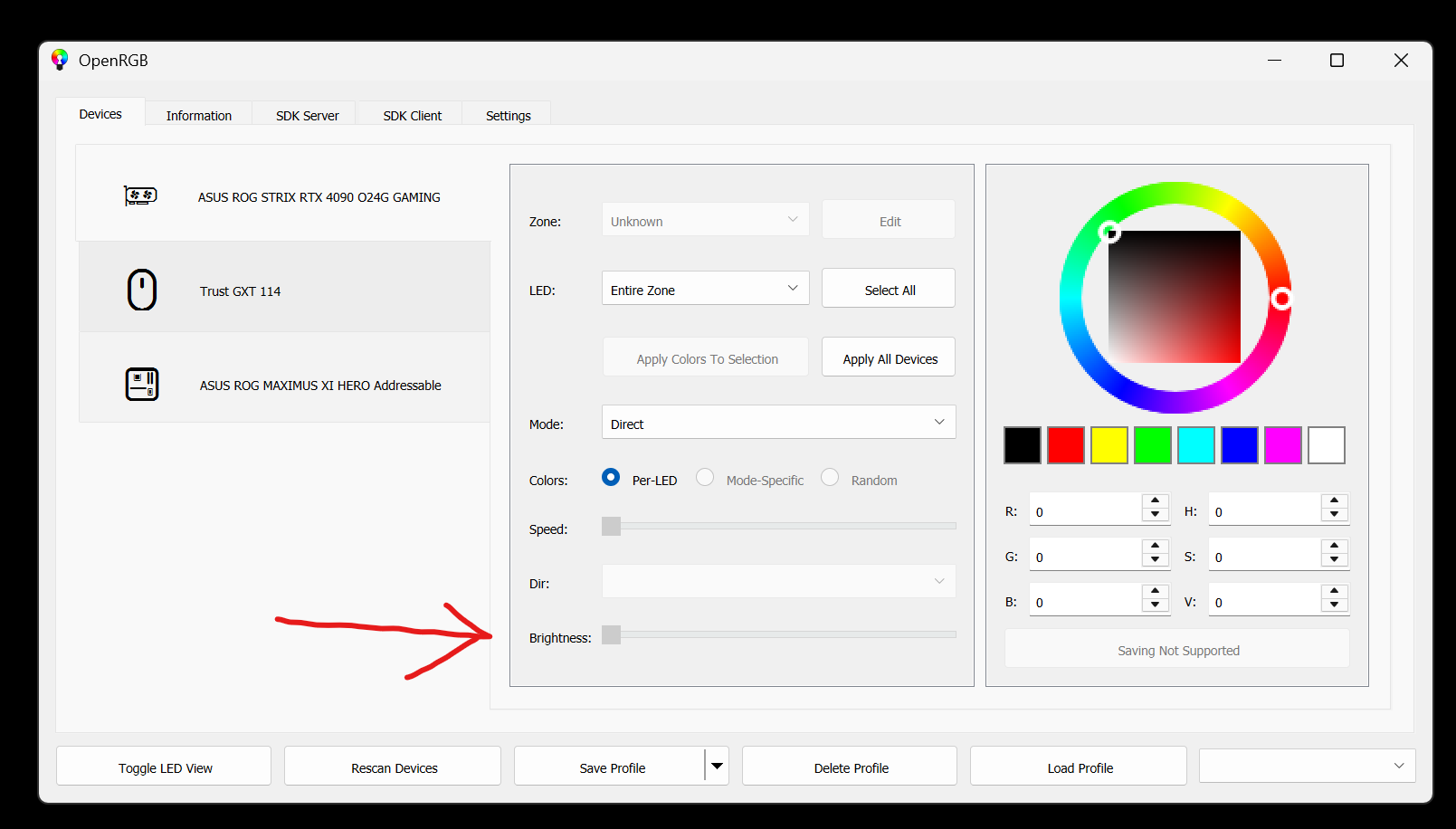Viewport: 1456px width, 829px height.
Task: Pick the magenta color swatch
Action: coord(1283,445)
